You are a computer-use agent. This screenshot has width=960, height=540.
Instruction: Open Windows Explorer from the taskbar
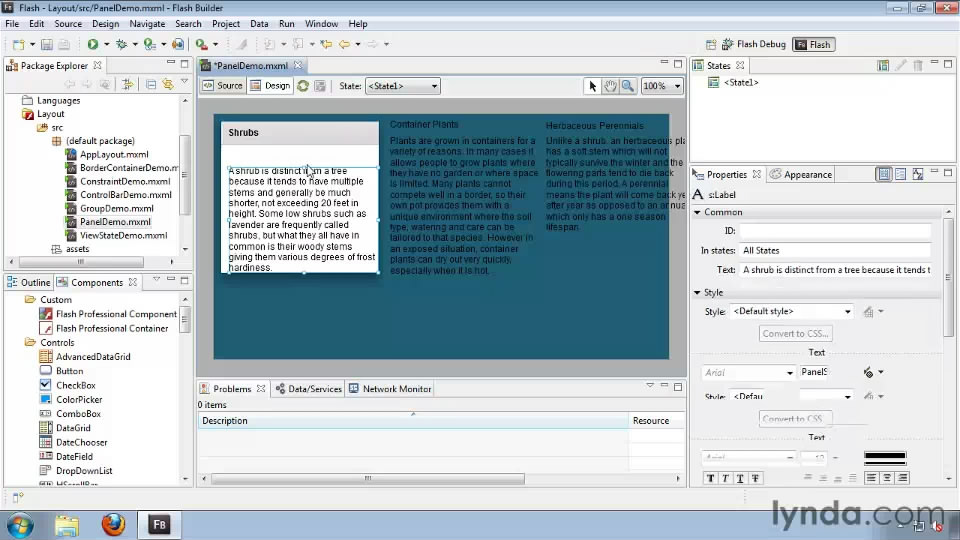(67, 525)
